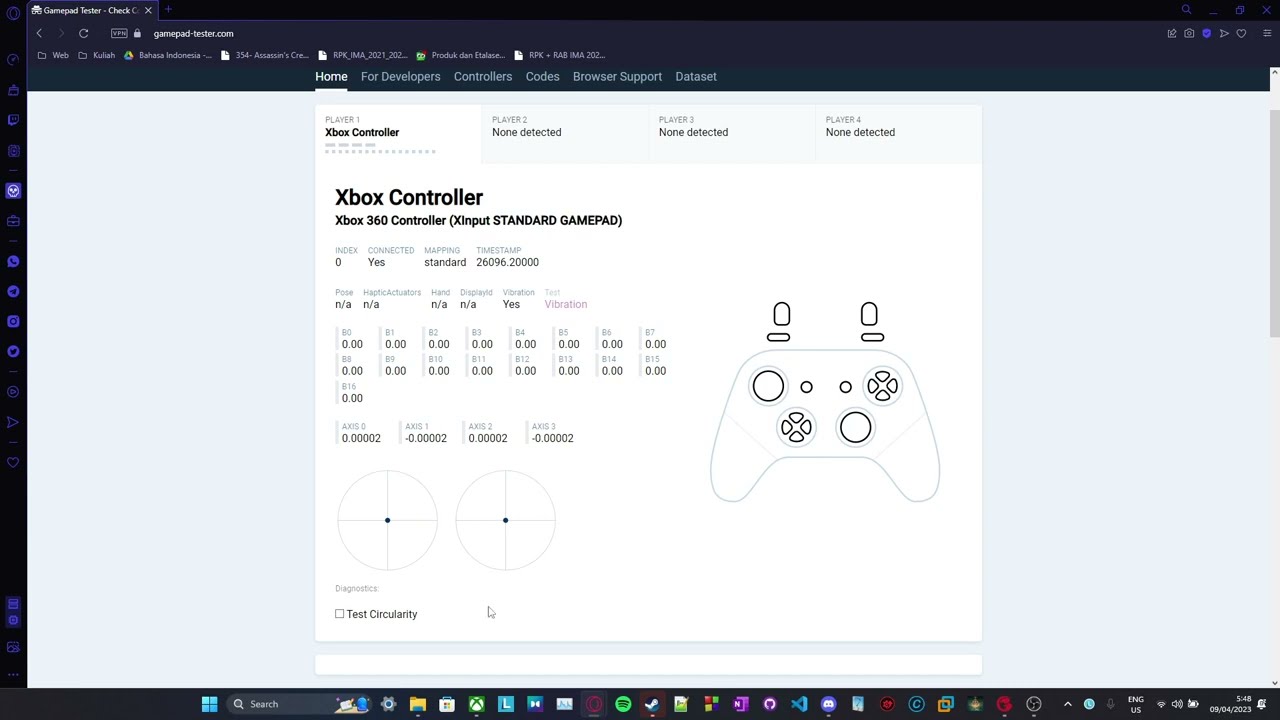The height and width of the screenshot is (720, 1280).
Task: Click the AXIS 0 value 0.00002
Action: pyautogui.click(x=361, y=438)
